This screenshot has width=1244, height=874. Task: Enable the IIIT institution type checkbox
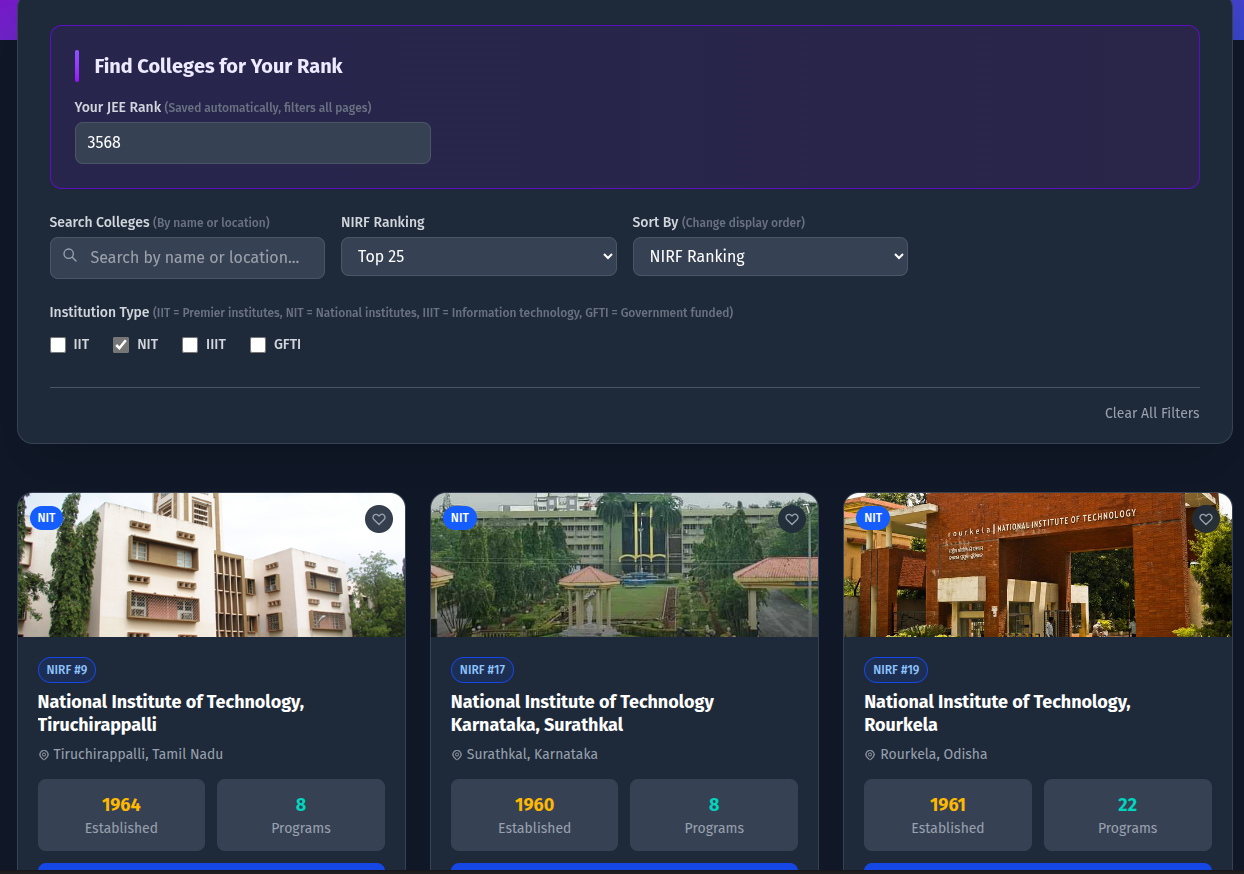pos(190,345)
